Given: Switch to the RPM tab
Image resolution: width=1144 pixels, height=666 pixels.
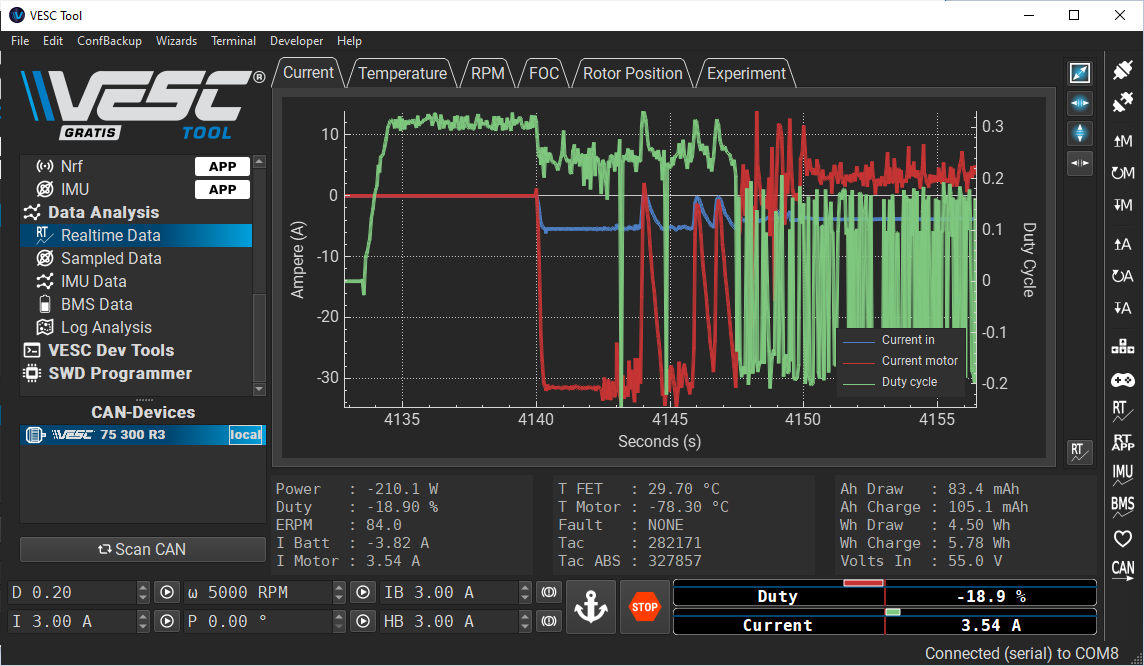Looking at the screenshot, I should tap(487, 74).
